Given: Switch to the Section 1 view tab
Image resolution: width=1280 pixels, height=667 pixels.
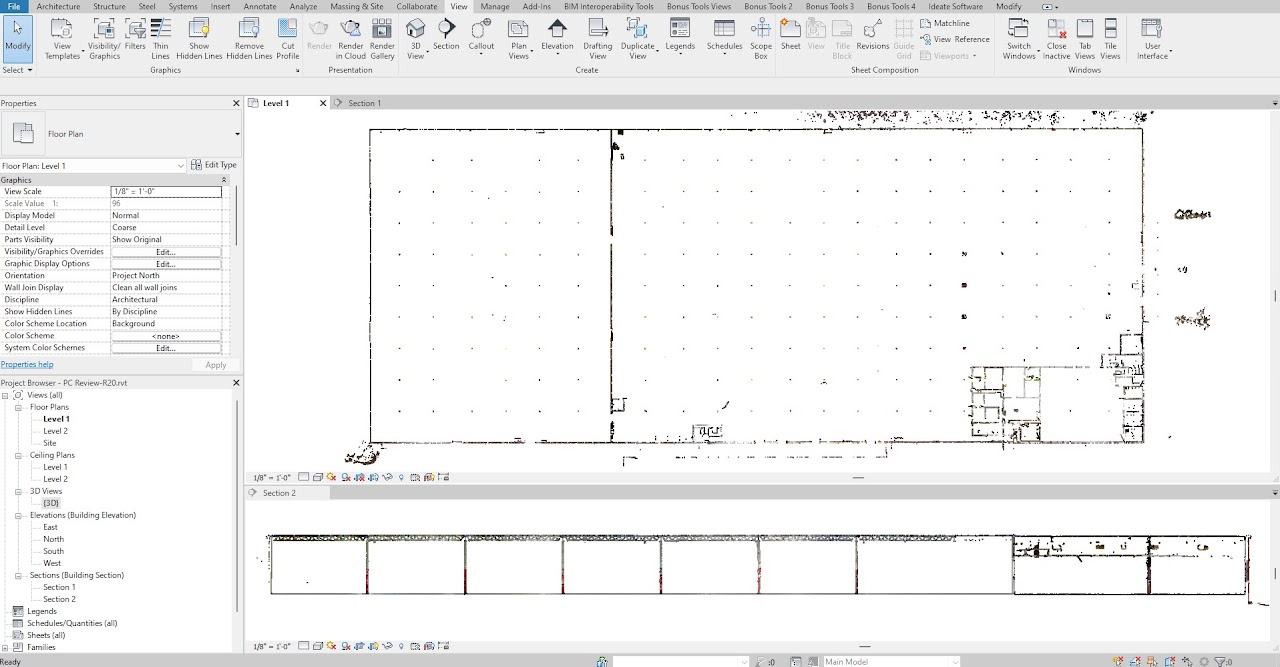Looking at the screenshot, I should [x=364, y=103].
